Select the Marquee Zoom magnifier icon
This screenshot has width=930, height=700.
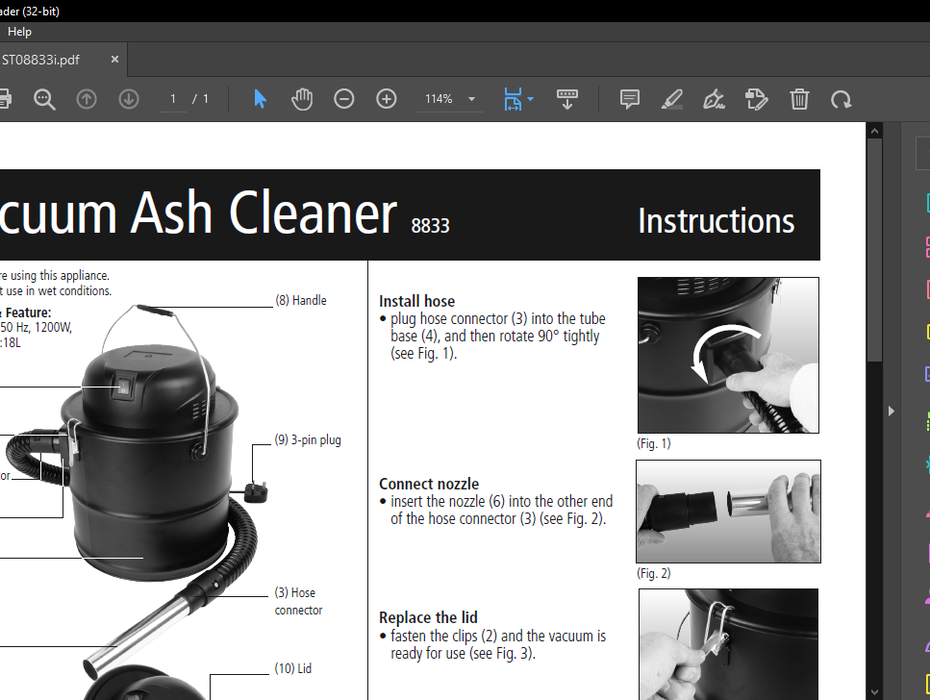tap(44, 99)
